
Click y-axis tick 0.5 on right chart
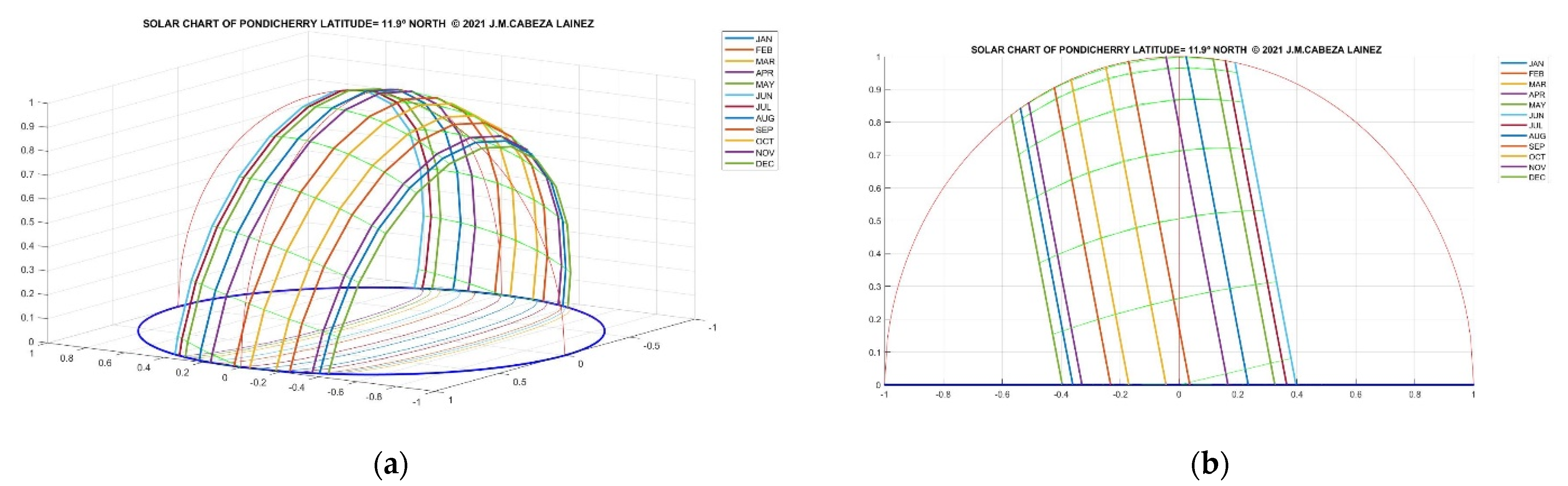coord(874,221)
